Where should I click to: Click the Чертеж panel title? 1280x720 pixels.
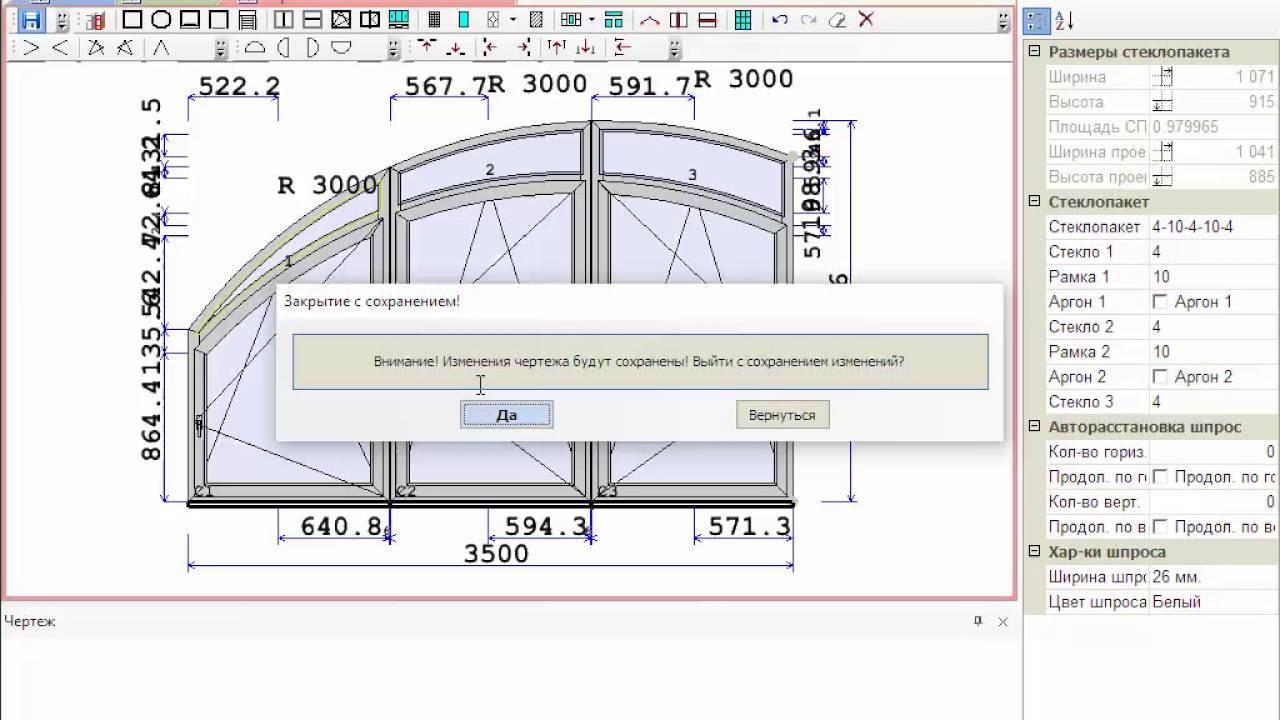coord(30,622)
